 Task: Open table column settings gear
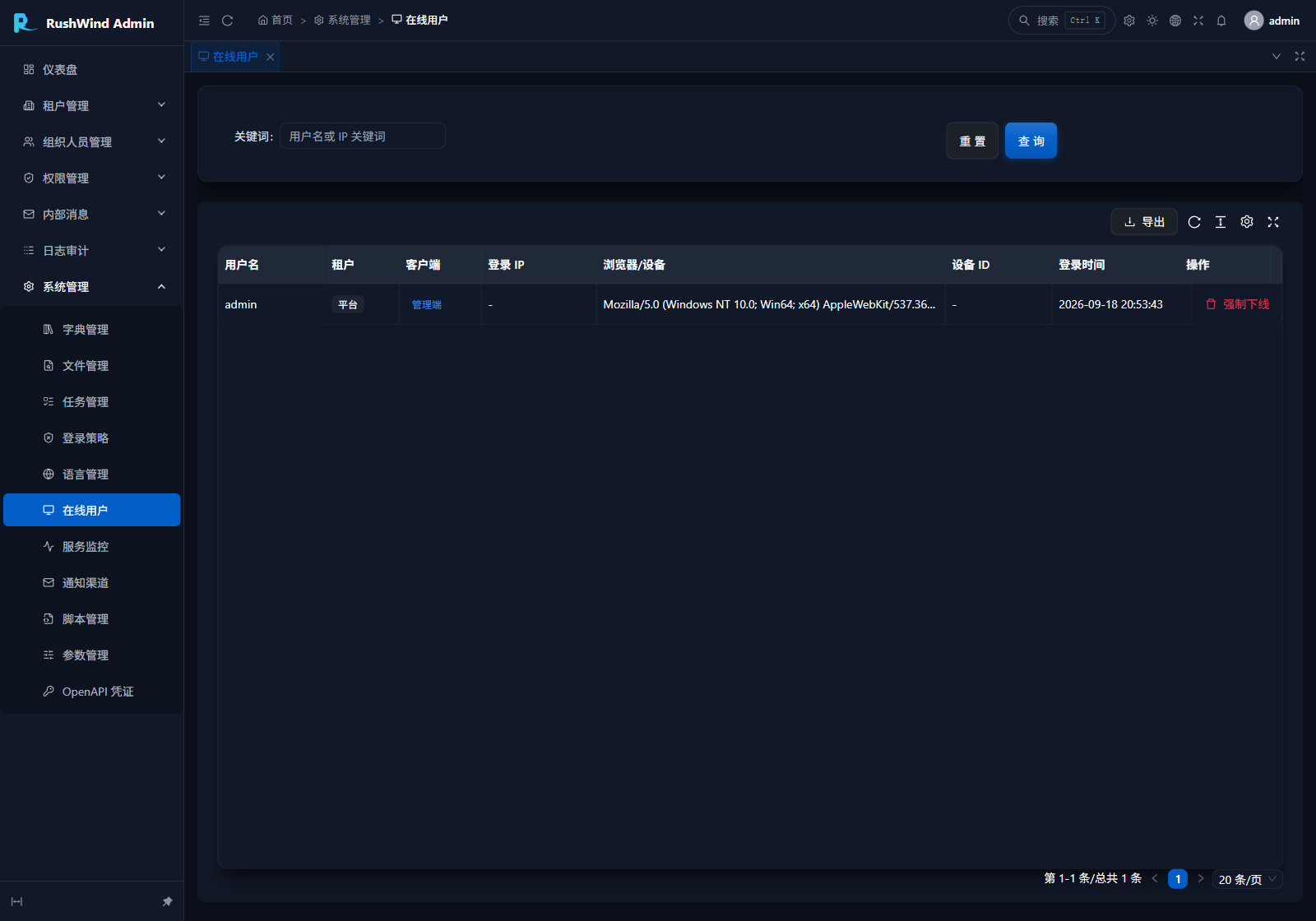click(x=1247, y=222)
